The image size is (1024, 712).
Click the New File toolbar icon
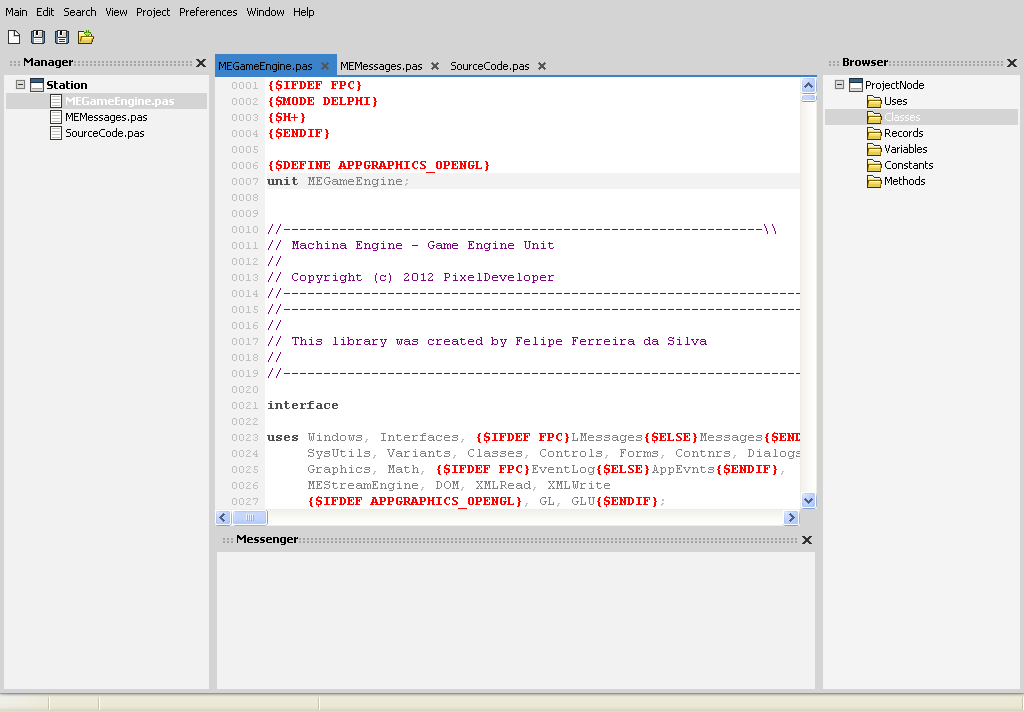point(14,37)
